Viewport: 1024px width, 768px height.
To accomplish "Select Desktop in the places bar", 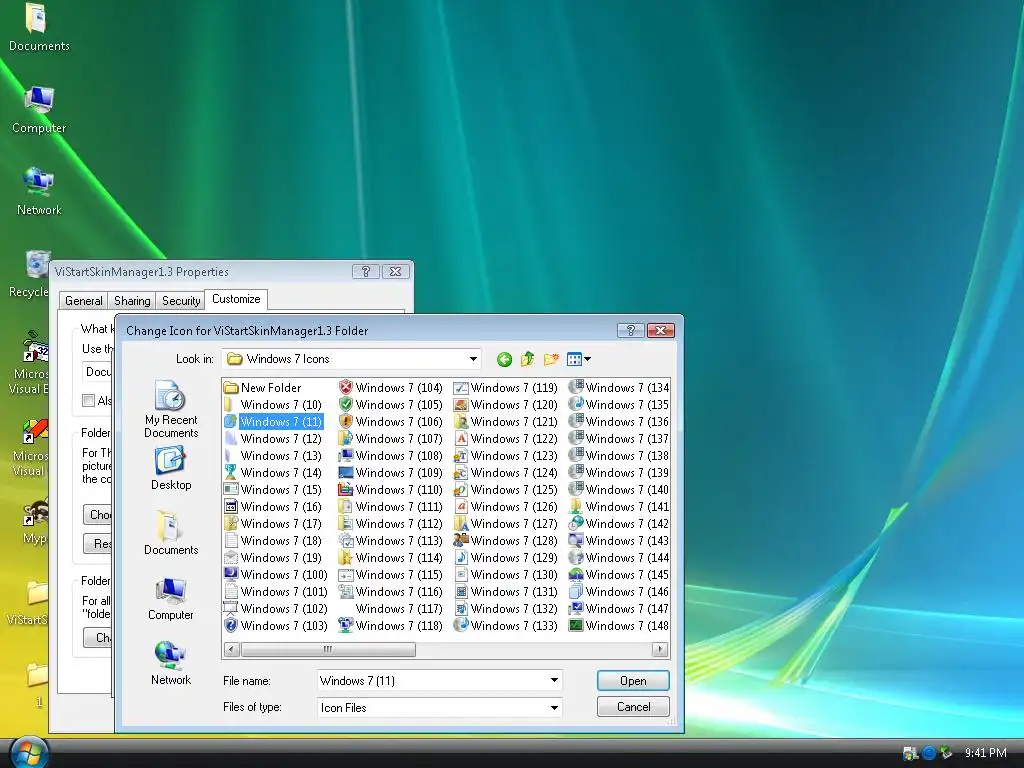I will click(170, 468).
